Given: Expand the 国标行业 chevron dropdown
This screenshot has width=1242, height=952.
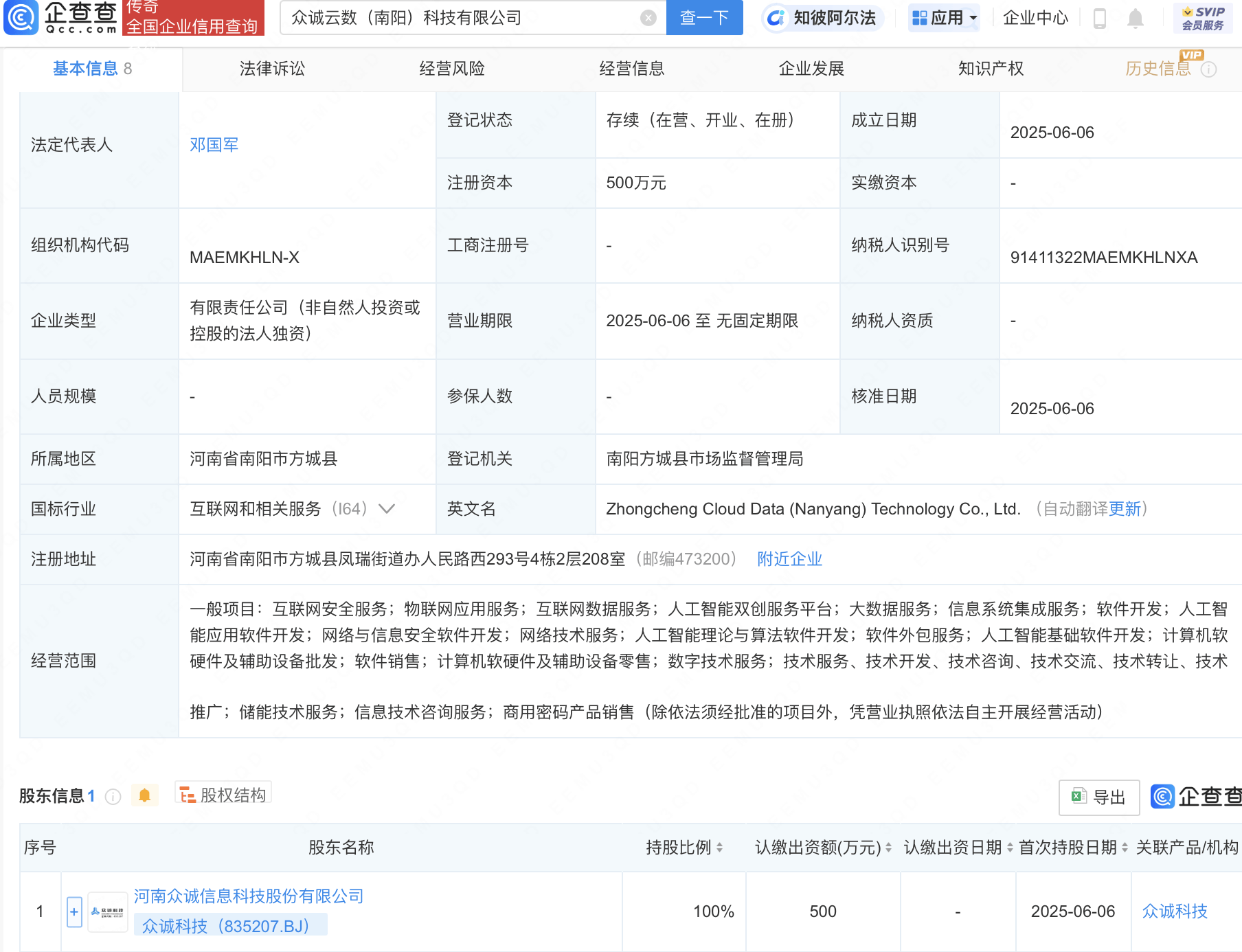Looking at the screenshot, I should (x=387, y=509).
